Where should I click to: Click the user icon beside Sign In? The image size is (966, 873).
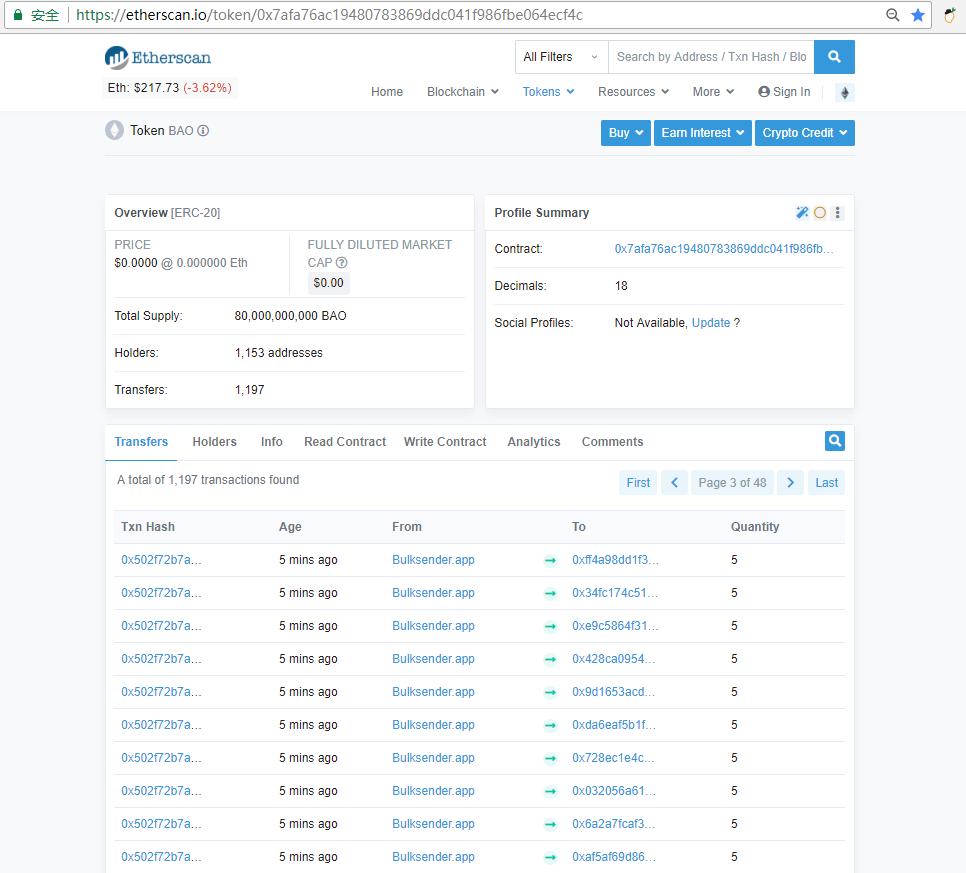(x=764, y=92)
